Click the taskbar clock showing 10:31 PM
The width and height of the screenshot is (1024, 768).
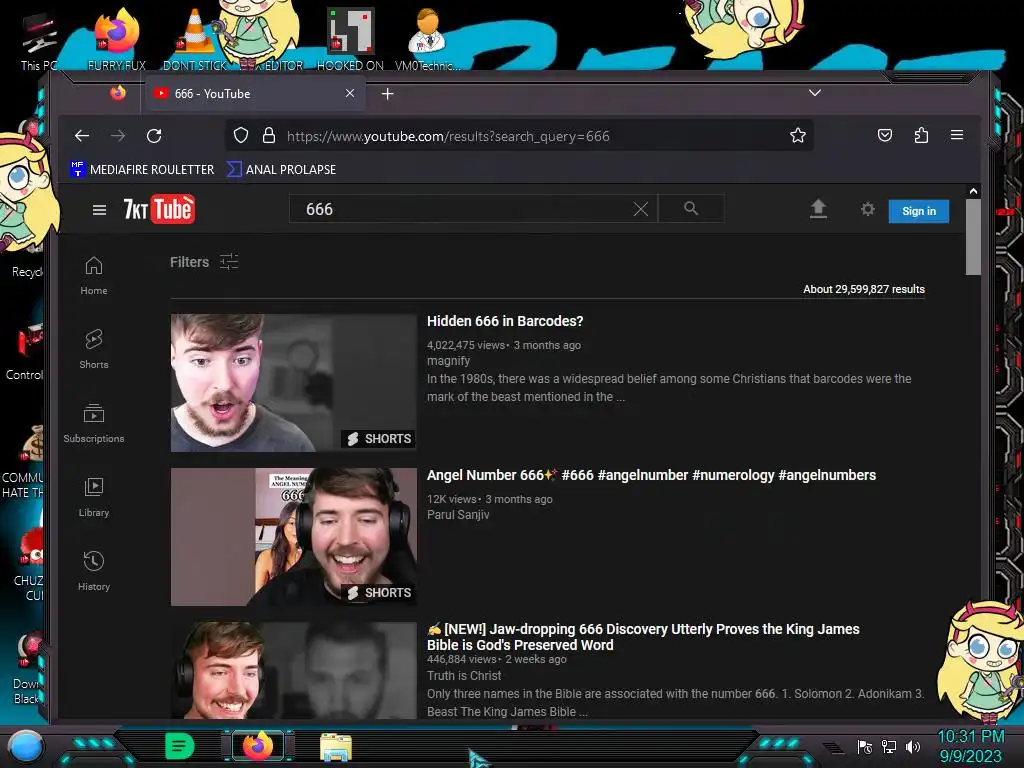(970, 746)
